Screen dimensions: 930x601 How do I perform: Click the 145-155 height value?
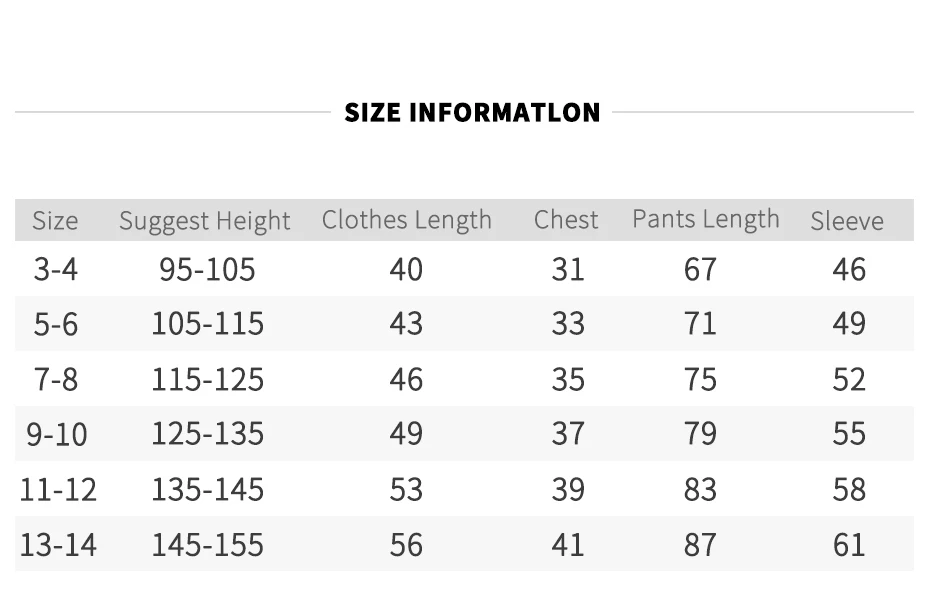pos(208,545)
